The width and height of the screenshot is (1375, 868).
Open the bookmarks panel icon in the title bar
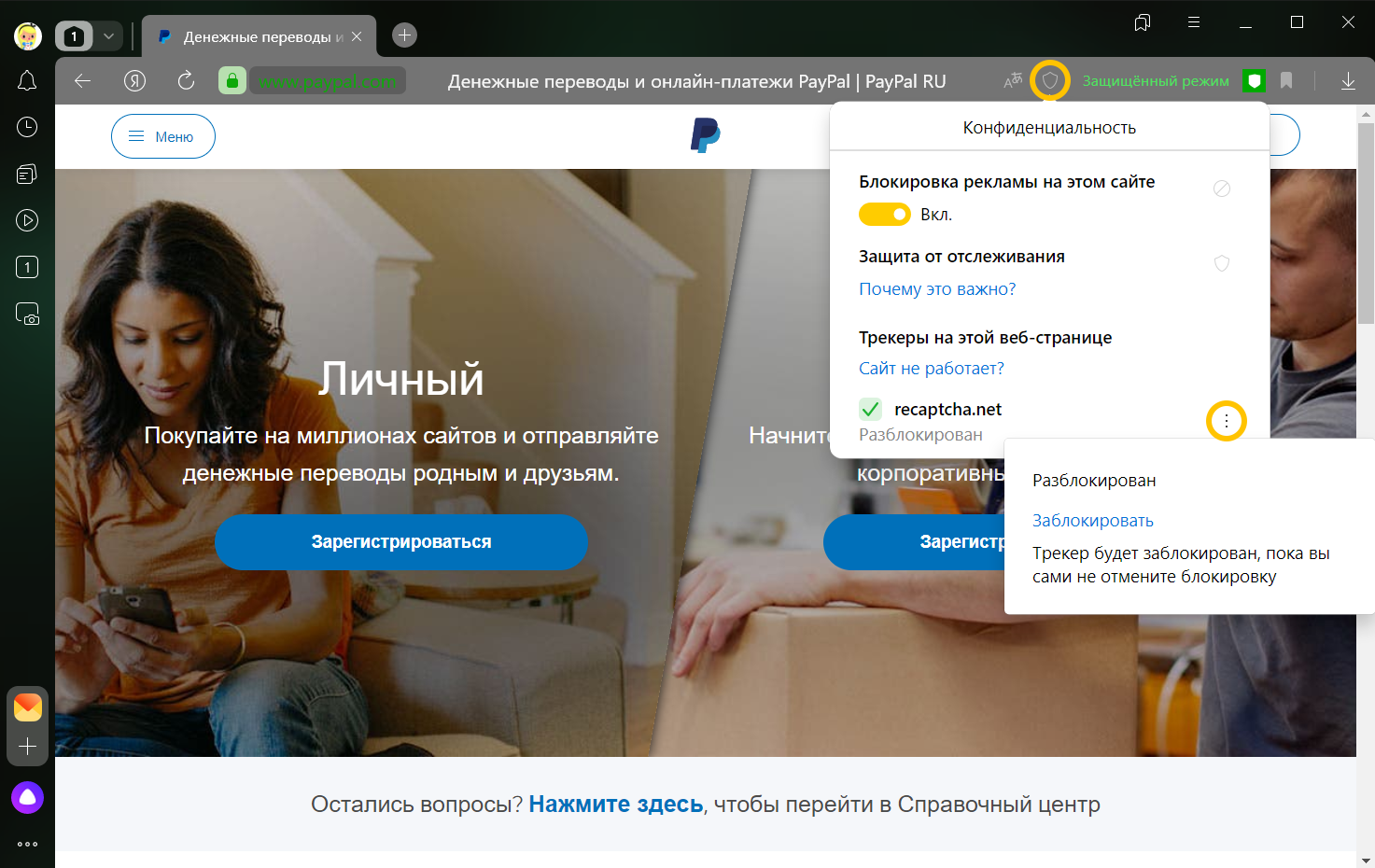pos(1142,22)
